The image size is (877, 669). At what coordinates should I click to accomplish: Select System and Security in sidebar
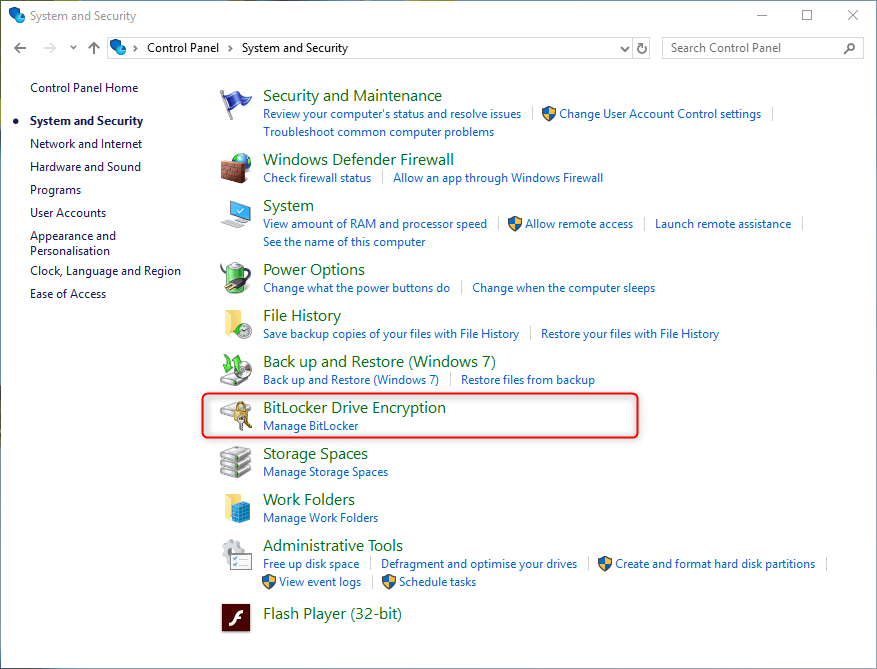pos(87,121)
